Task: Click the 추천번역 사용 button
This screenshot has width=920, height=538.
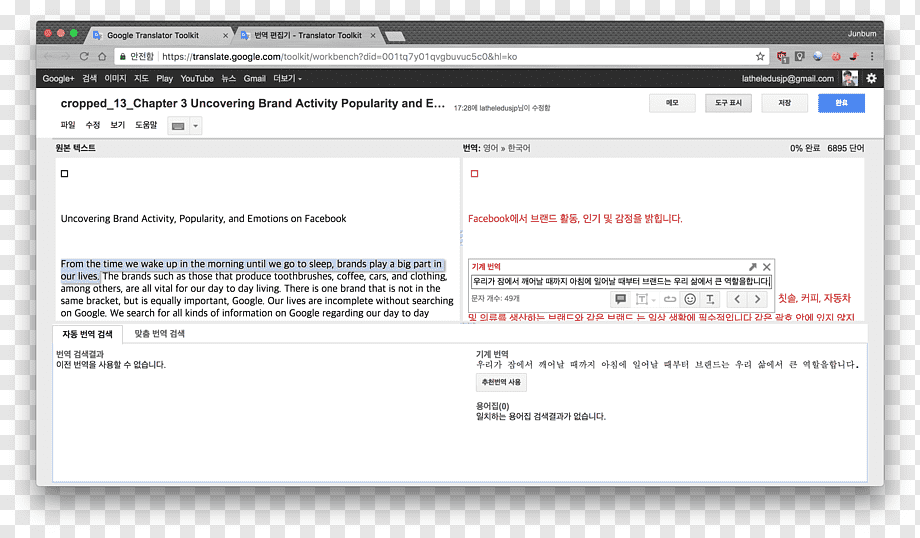Action: (x=501, y=382)
